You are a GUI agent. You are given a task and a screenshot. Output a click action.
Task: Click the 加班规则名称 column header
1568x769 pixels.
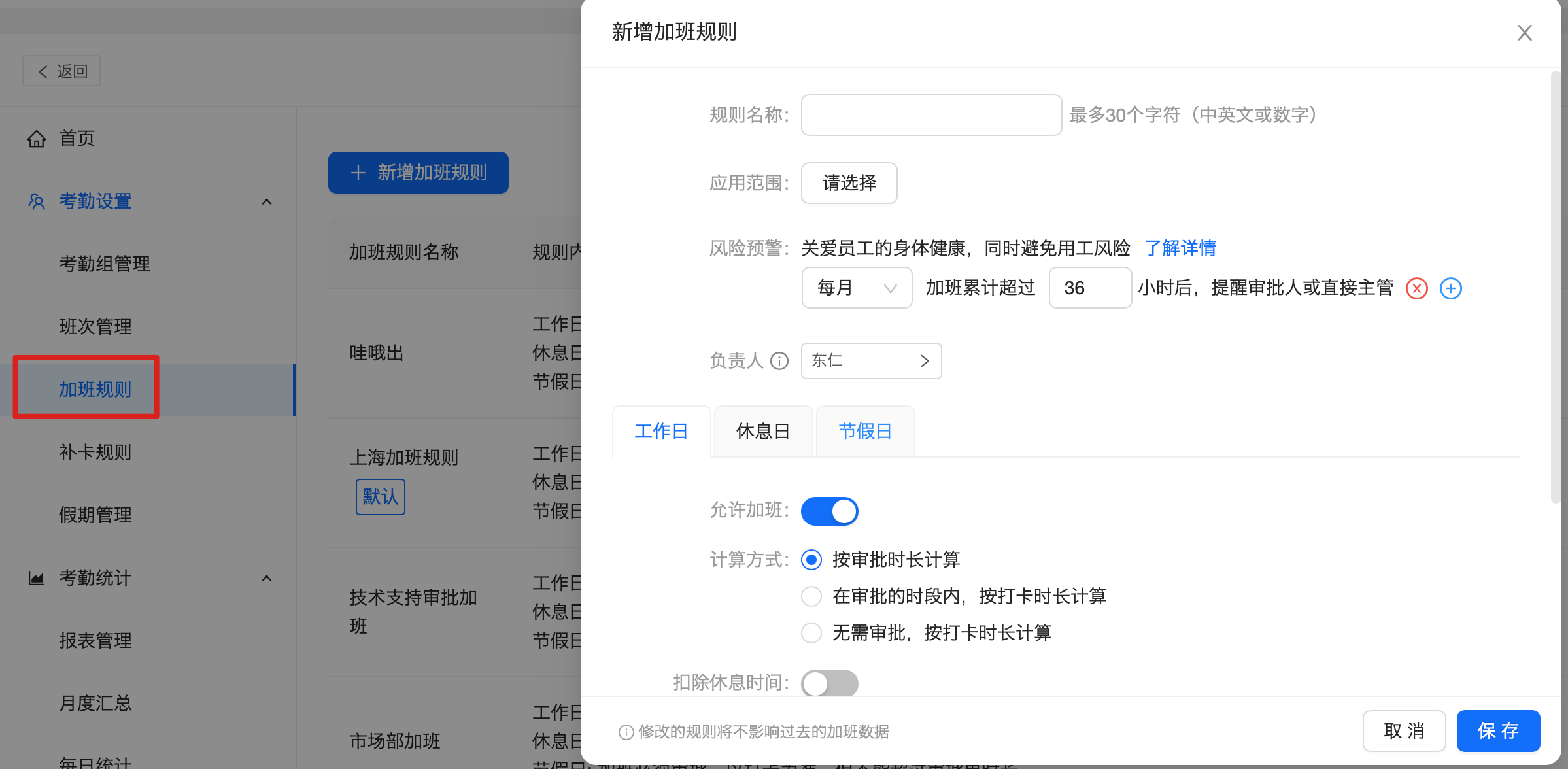coord(404,252)
